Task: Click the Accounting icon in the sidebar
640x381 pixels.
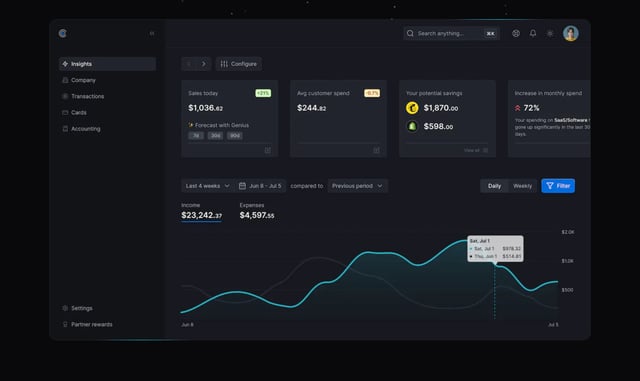Action: tap(65, 129)
